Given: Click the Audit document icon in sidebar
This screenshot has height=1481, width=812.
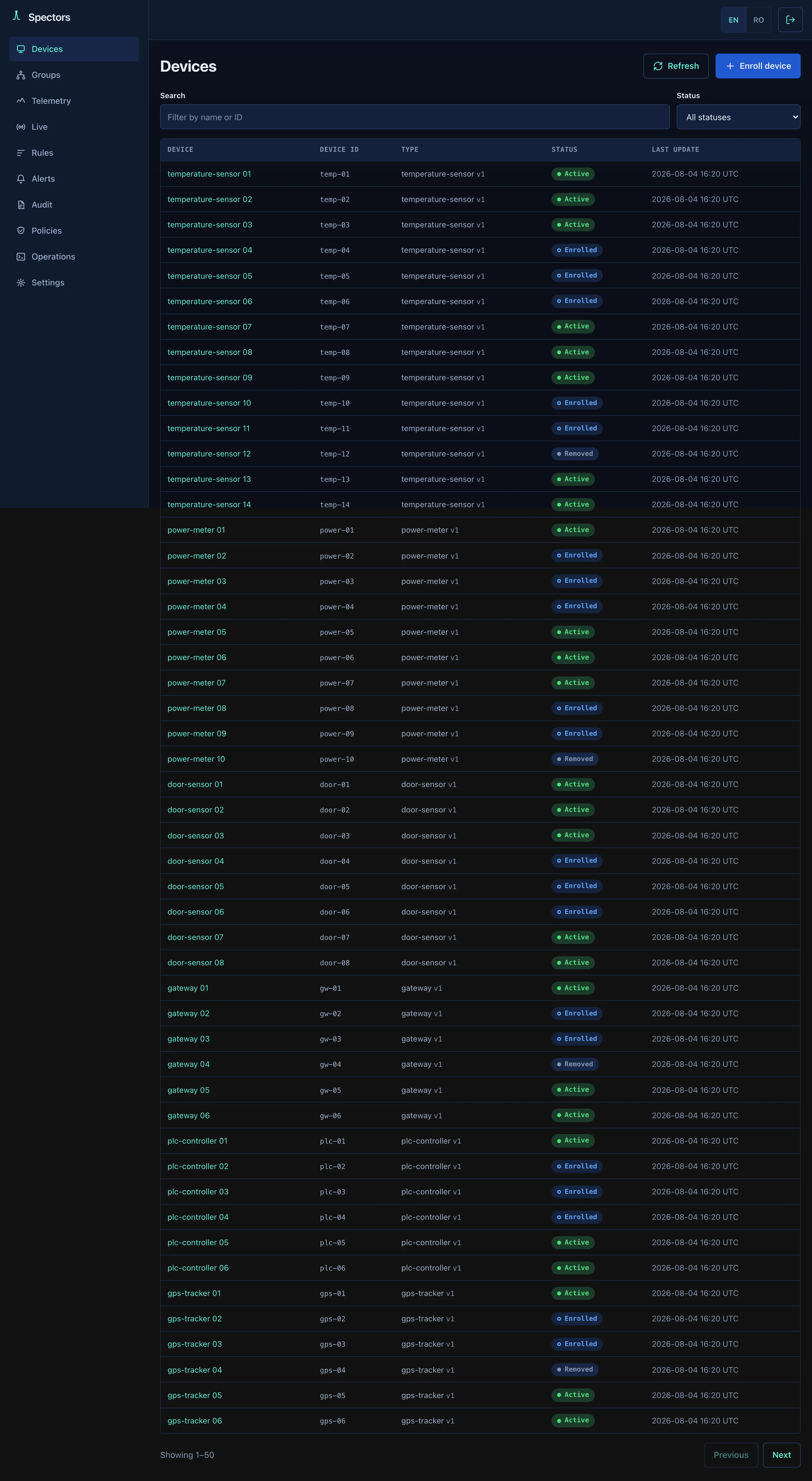Looking at the screenshot, I should [21, 205].
